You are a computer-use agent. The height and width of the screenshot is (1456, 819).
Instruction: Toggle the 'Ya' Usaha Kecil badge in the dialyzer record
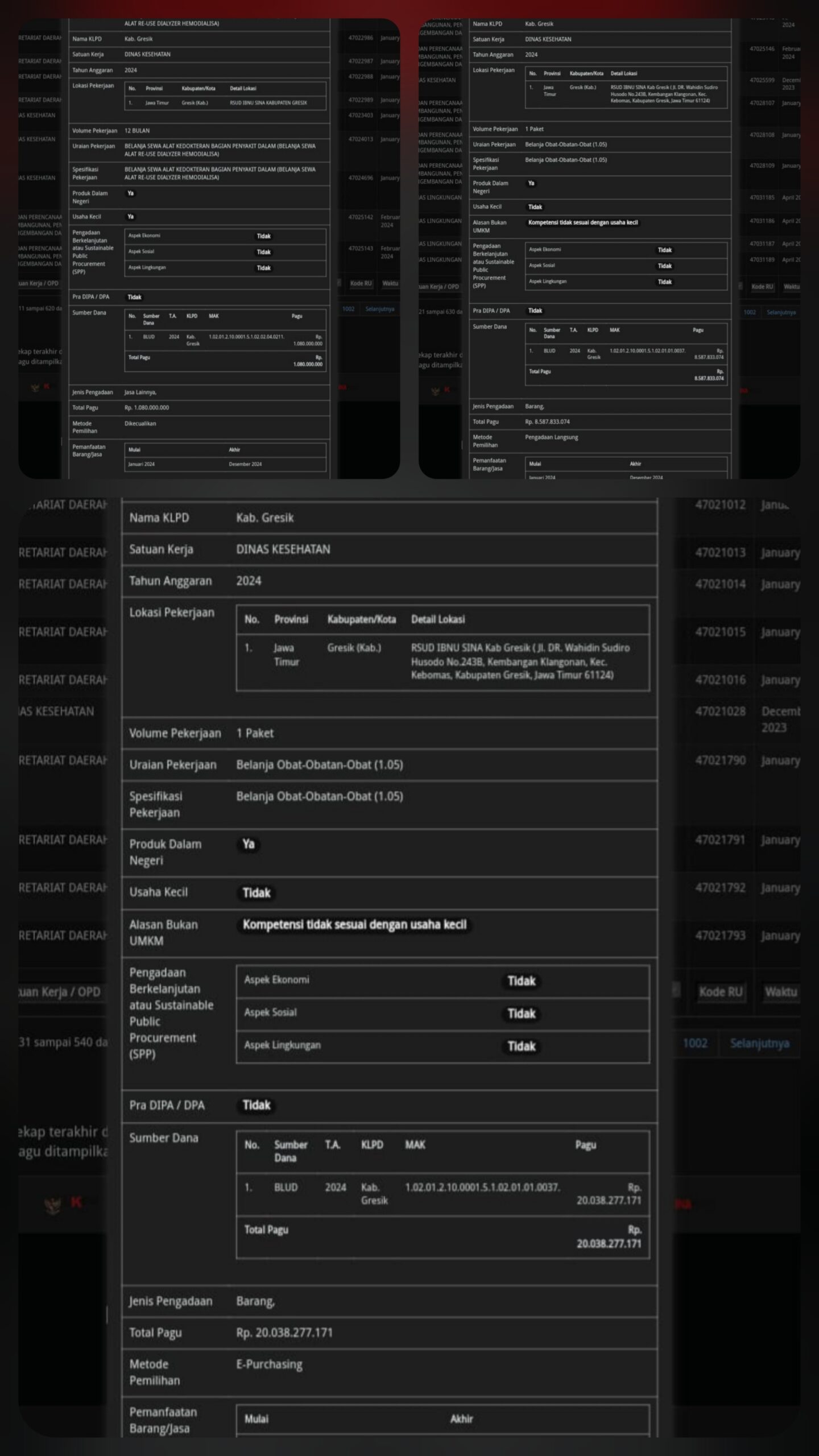point(130,217)
